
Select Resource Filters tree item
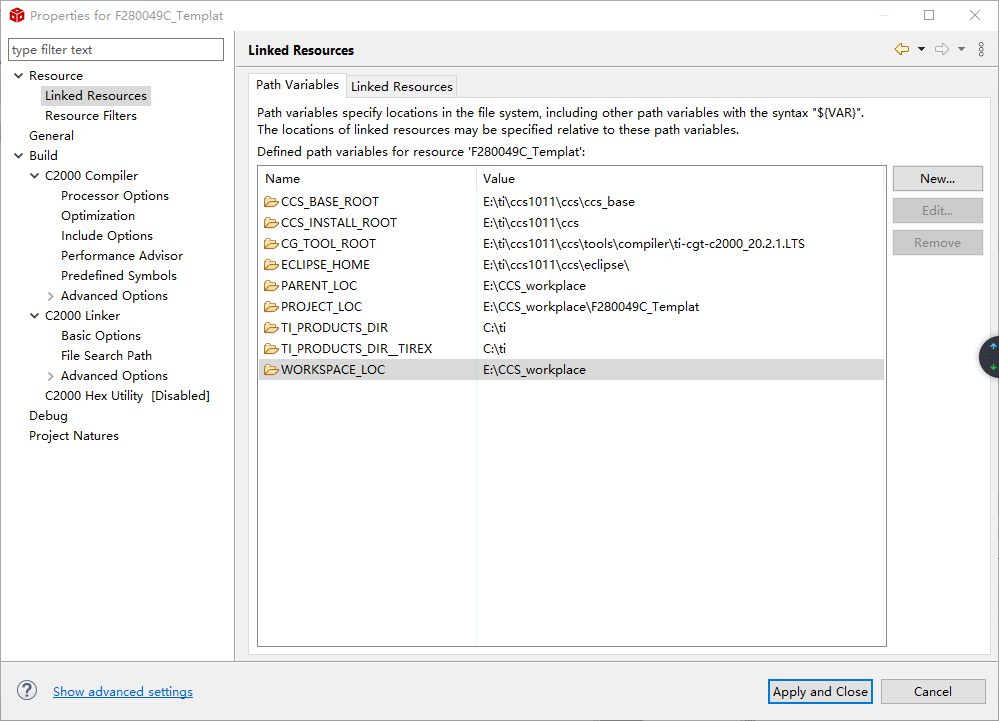tap(91, 116)
